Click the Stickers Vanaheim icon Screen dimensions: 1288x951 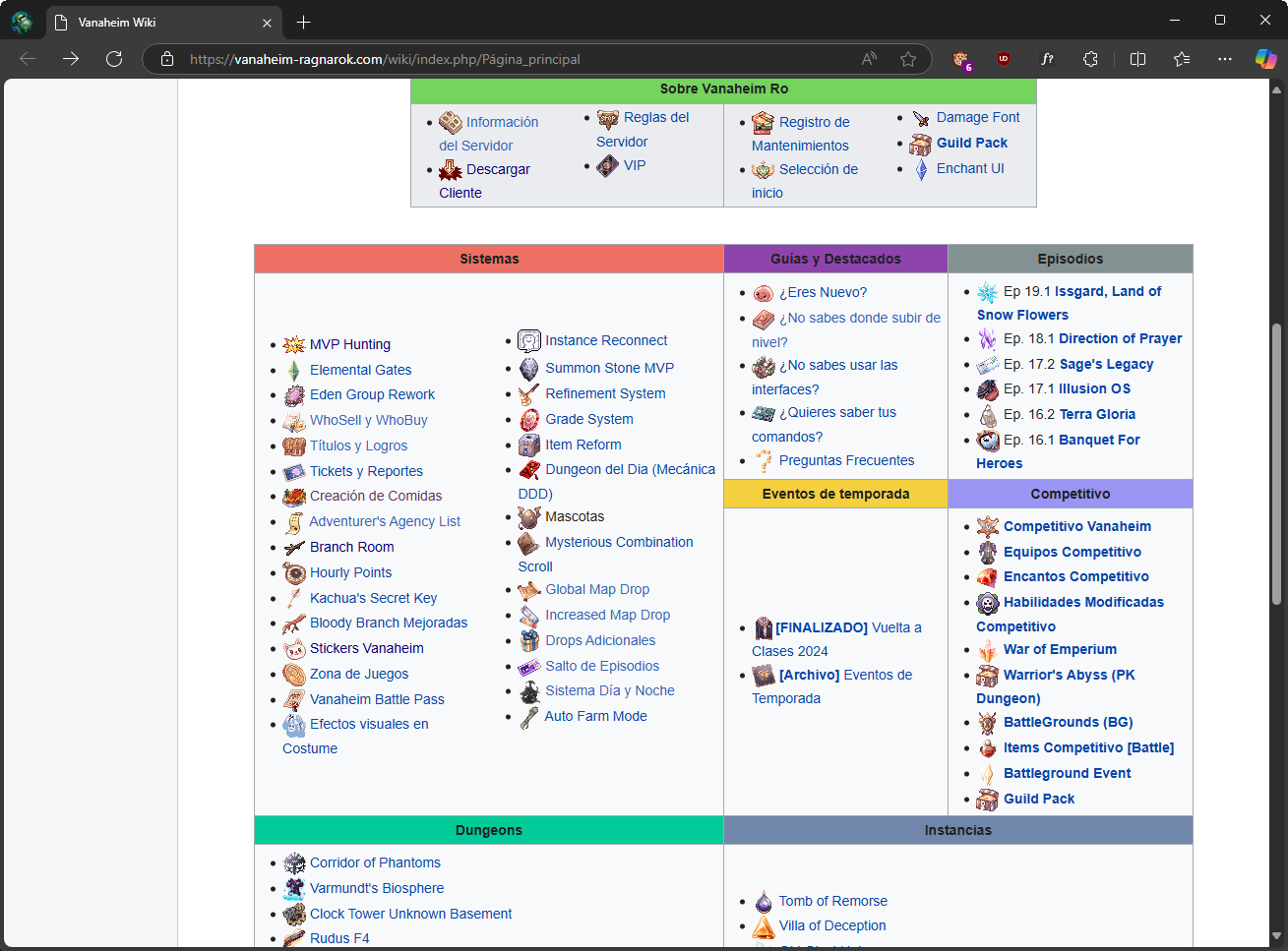294,649
